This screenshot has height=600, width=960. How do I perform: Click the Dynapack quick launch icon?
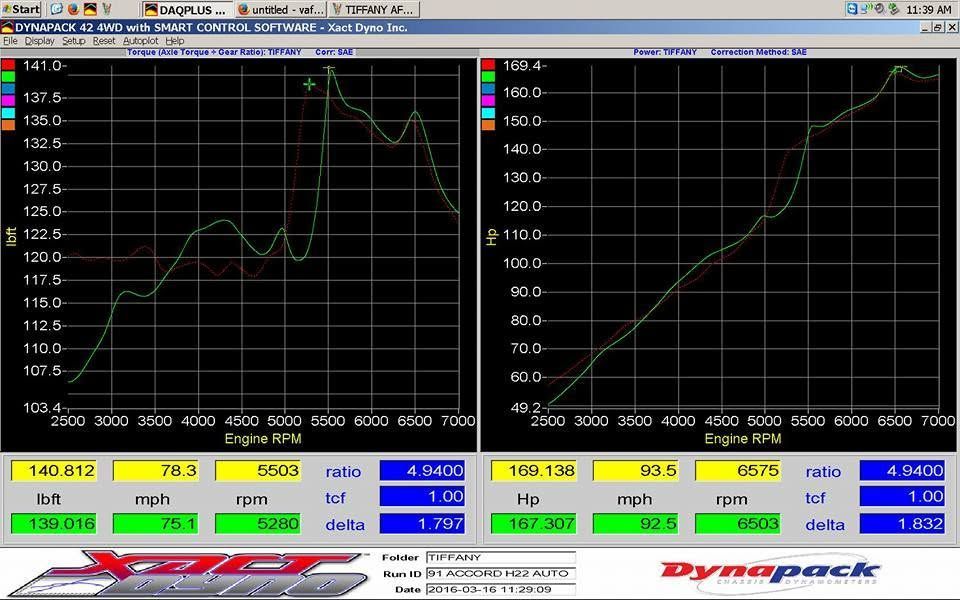[89, 9]
